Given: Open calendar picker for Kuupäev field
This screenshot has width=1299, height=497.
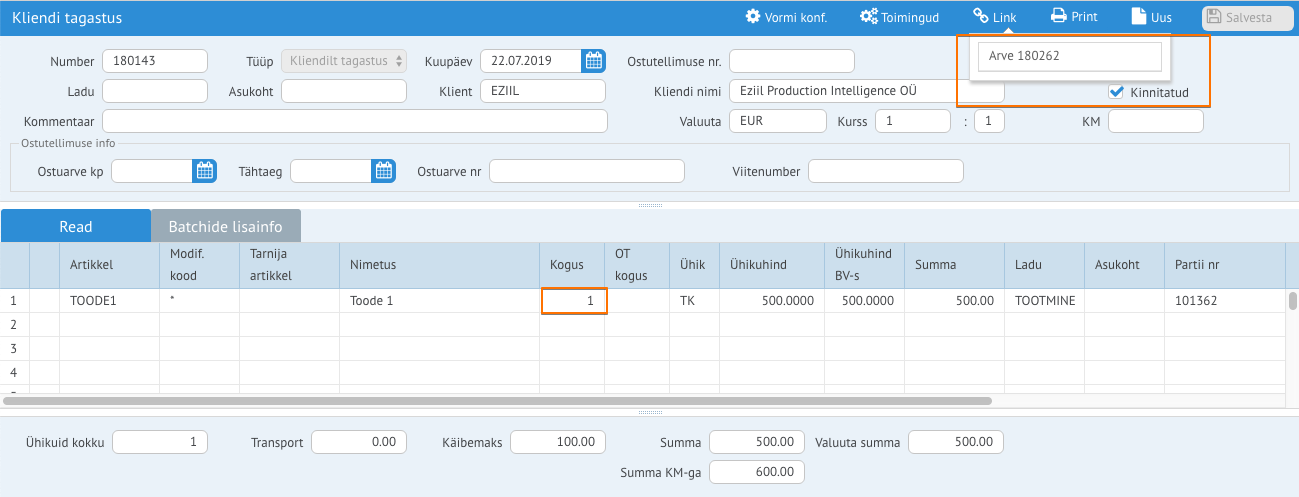Looking at the screenshot, I should click(x=594, y=61).
